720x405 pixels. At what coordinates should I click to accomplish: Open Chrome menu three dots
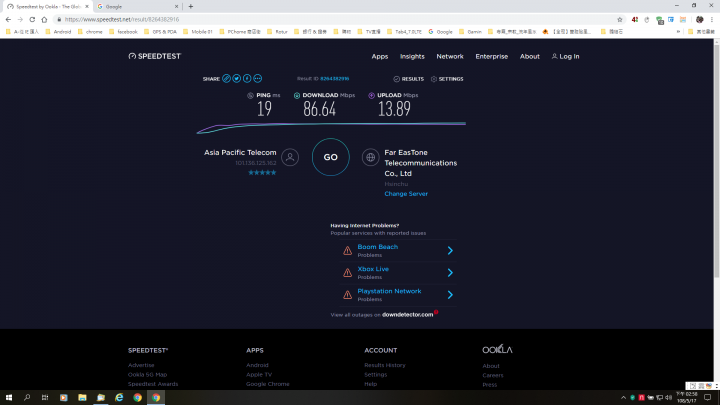712,19
